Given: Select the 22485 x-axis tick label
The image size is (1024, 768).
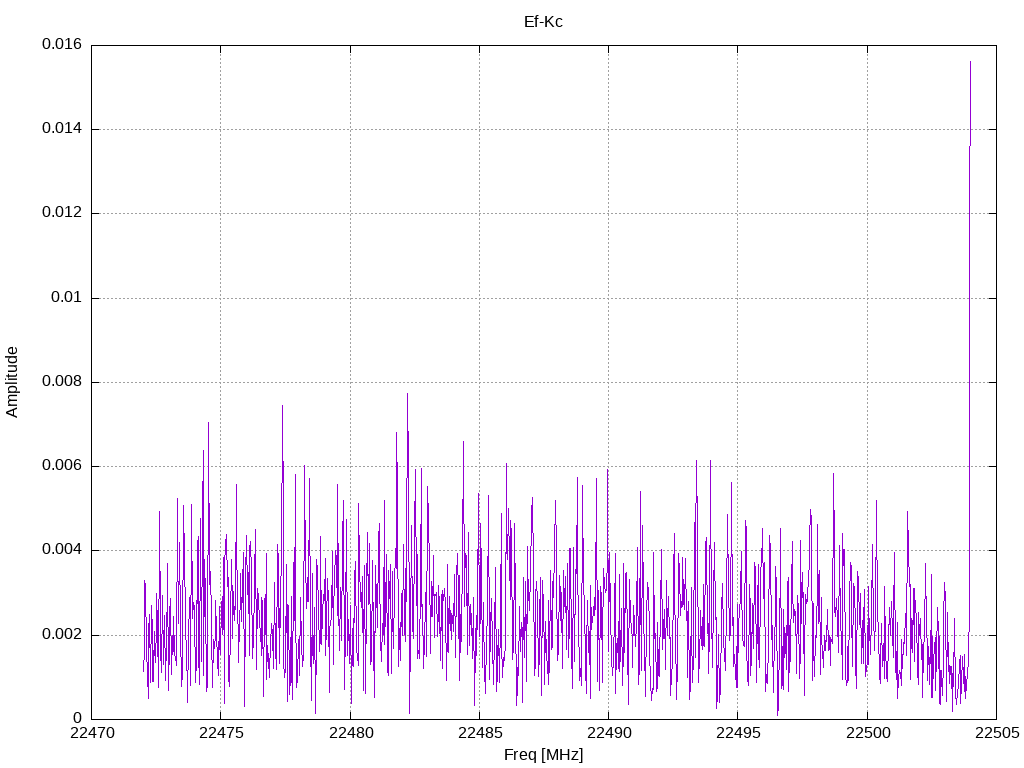Looking at the screenshot, I should 479,733.
